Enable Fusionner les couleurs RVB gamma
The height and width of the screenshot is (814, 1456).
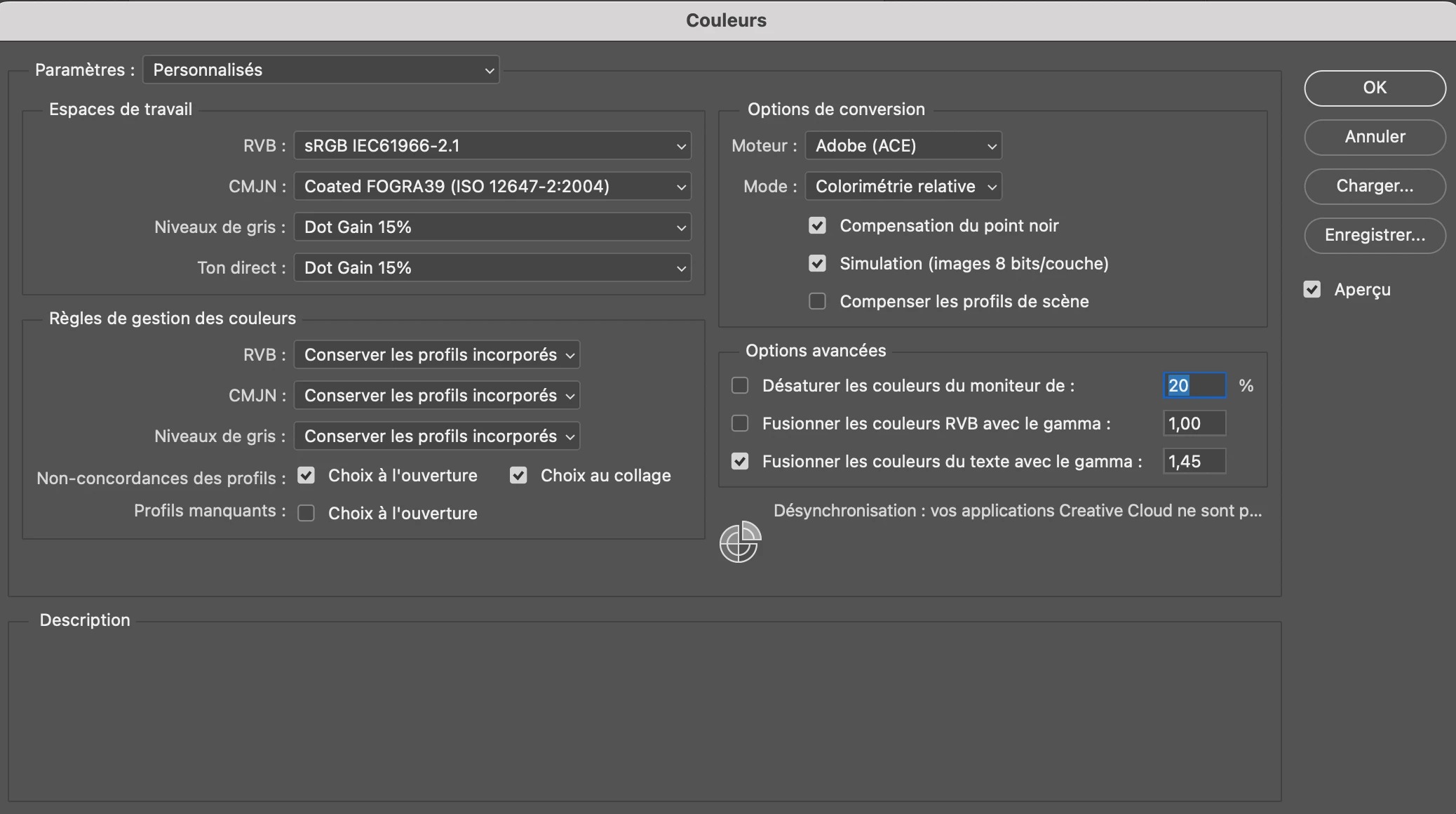(740, 424)
